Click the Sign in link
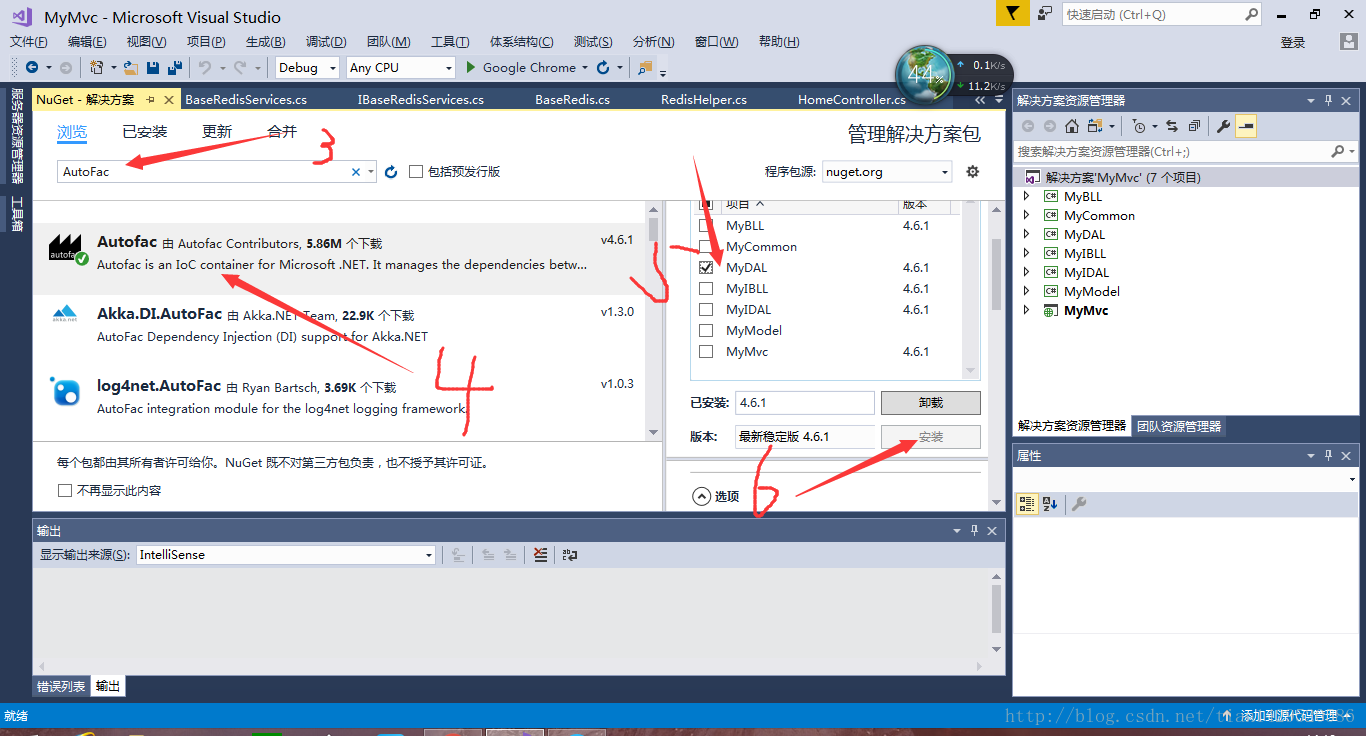Image resolution: width=1366 pixels, height=736 pixels. click(x=1293, y=42)
